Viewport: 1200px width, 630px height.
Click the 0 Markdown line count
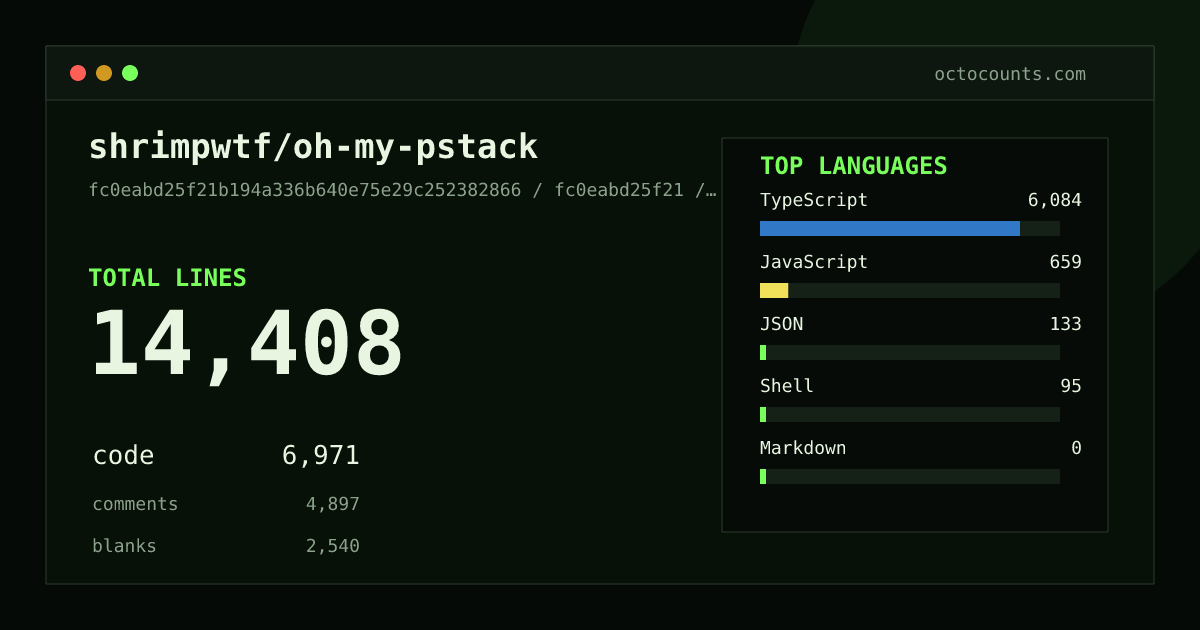[1076, 448]
